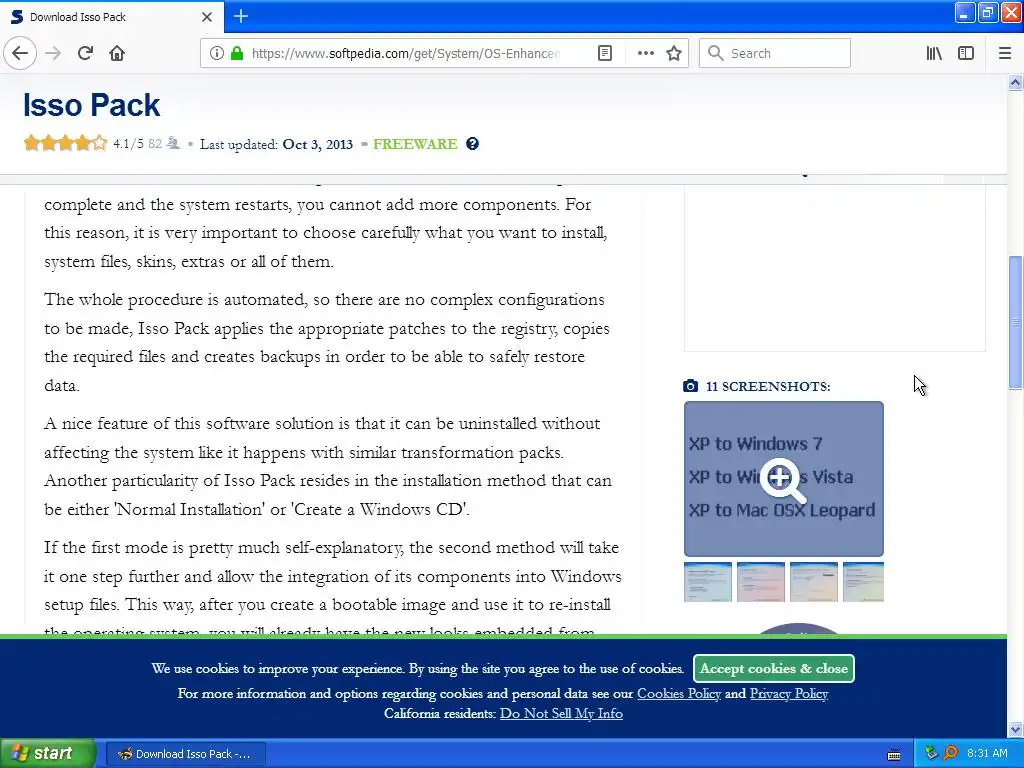Click the scrollbar up arrow
The width and height of the screenshot is (1024, 768).
(1015, 82)
